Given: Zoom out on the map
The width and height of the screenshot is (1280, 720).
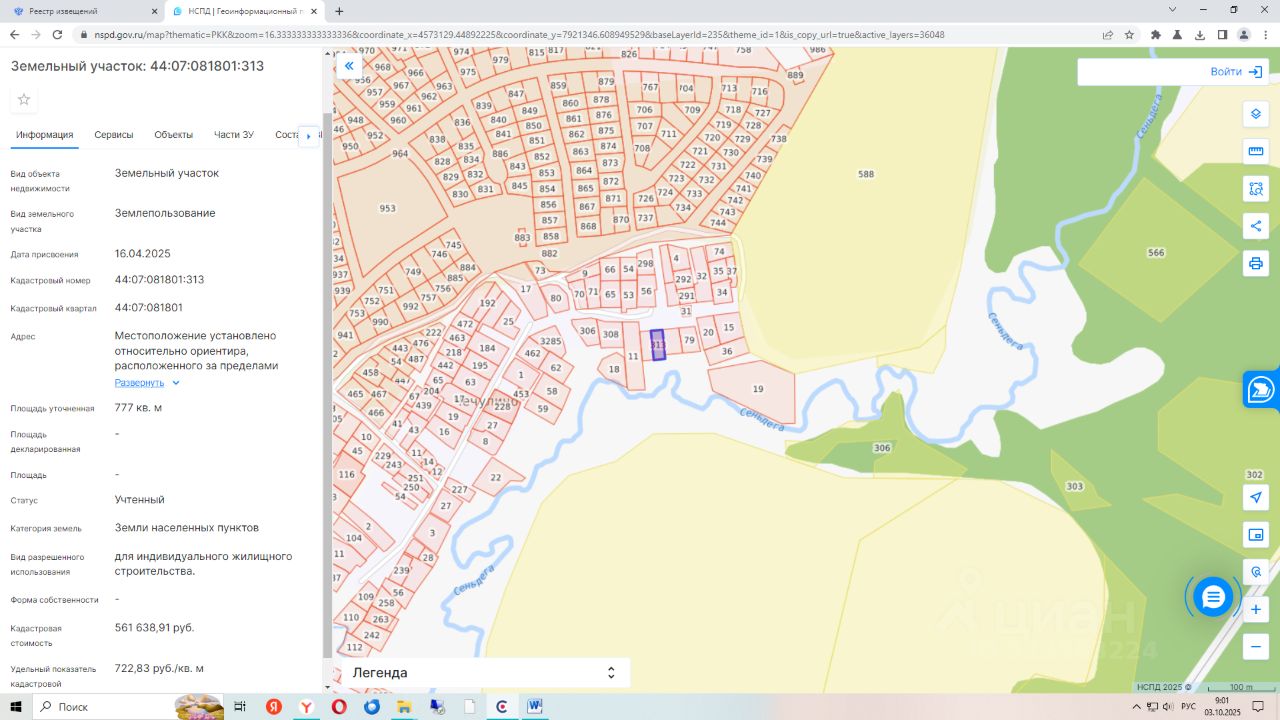Looking at the screenshot, I should 1256,646.
